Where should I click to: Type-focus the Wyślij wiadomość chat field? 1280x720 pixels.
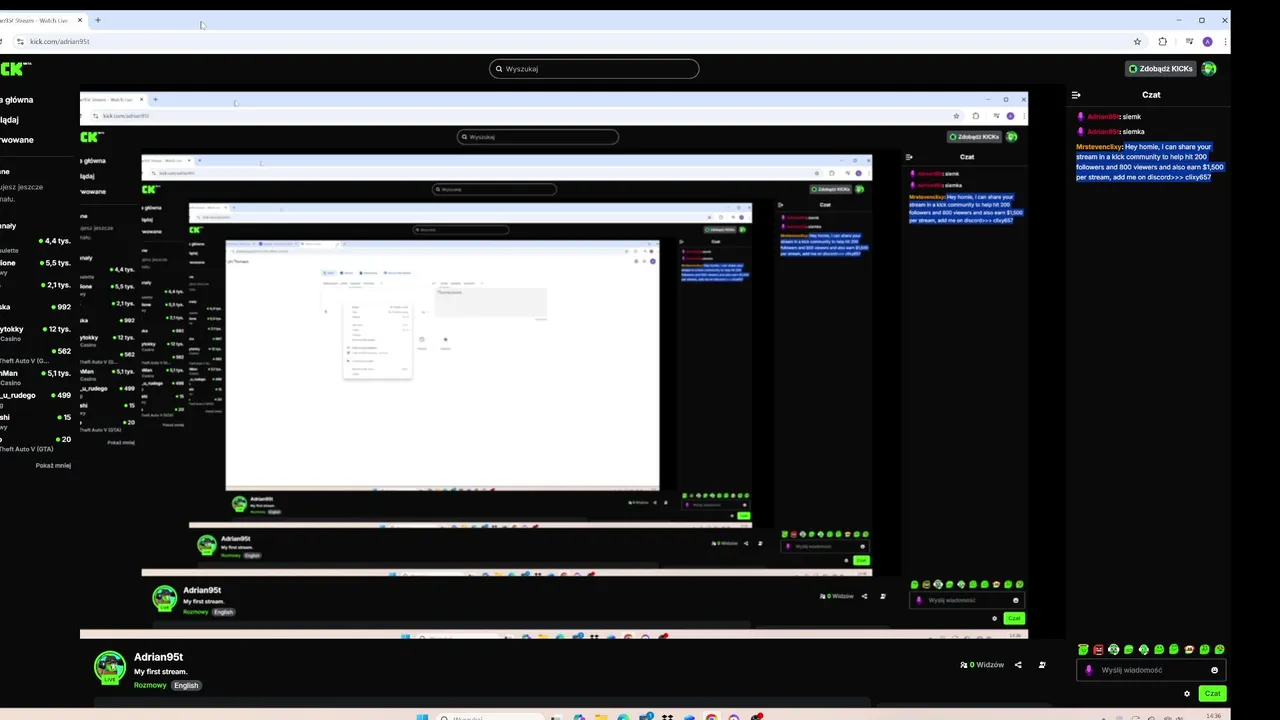[1150, 670]
